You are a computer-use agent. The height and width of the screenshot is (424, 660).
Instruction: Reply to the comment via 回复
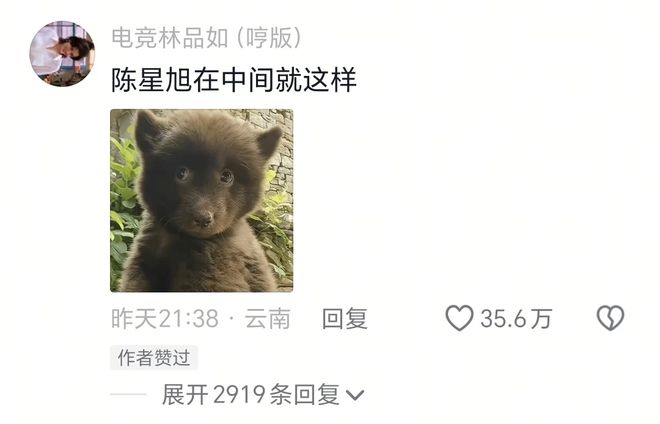click(x=345, y=318)
